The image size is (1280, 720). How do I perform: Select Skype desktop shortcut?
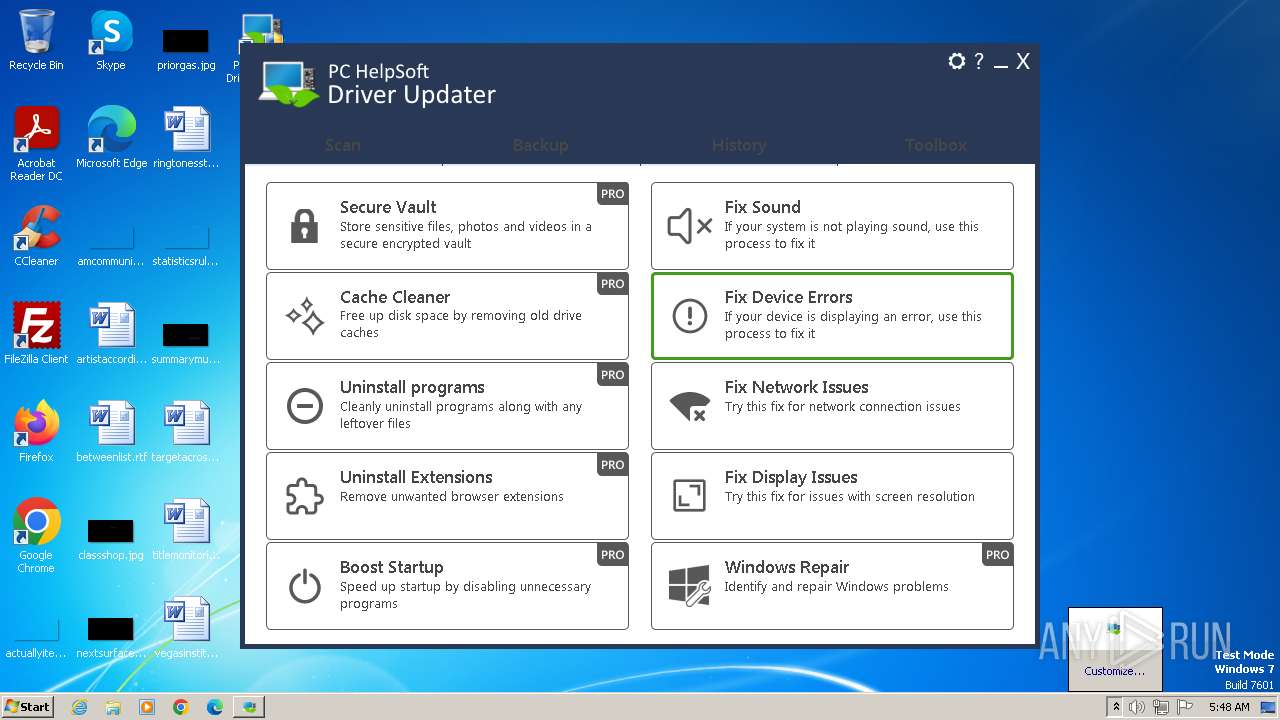pyautogui.click(x=111, y=42)
